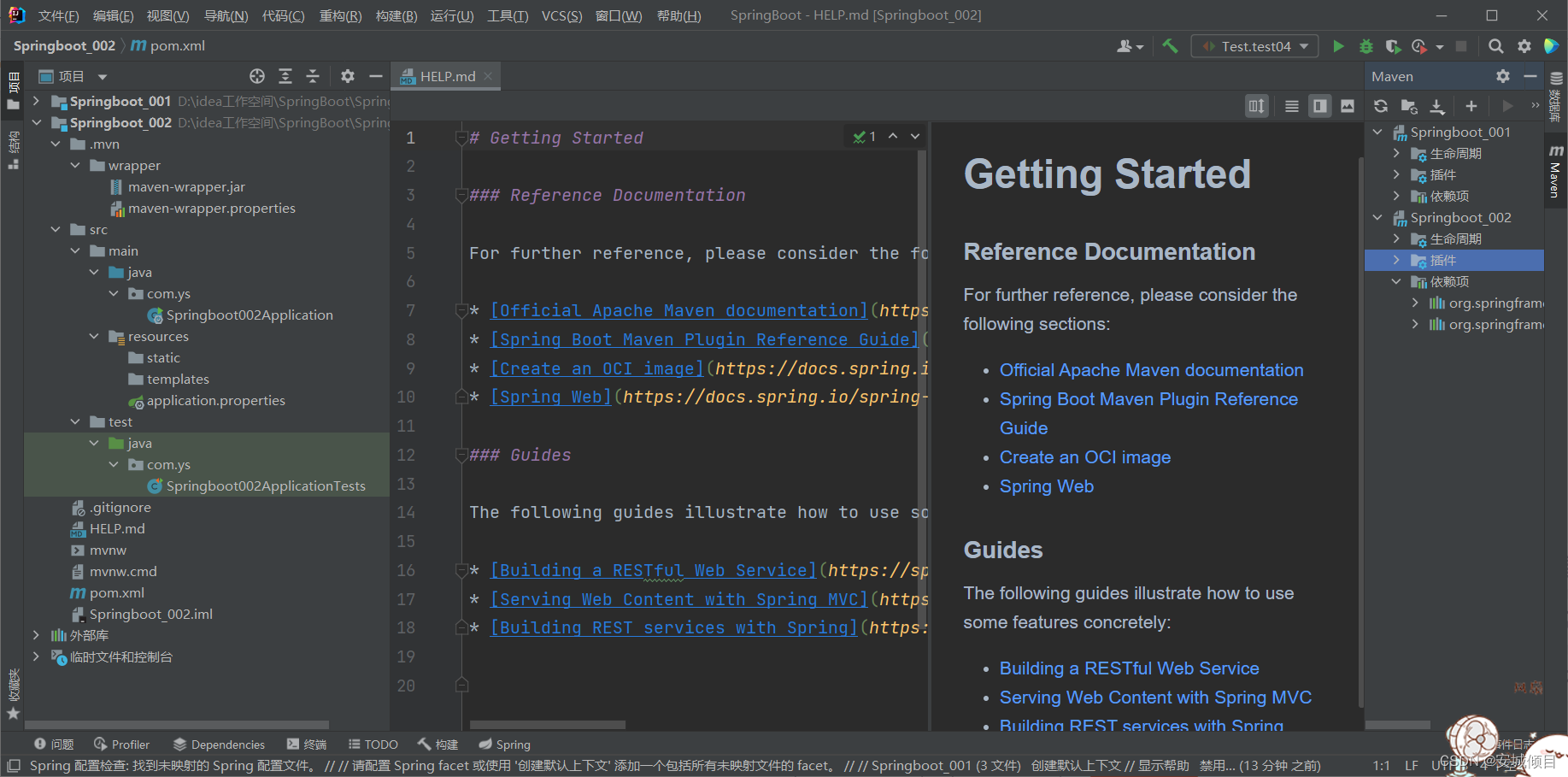Image resolution: width=1568 pixels, height=777 pixels.
Task: Reload all Maven projects
Action: pyautogui.click(x=1381, y=106)
